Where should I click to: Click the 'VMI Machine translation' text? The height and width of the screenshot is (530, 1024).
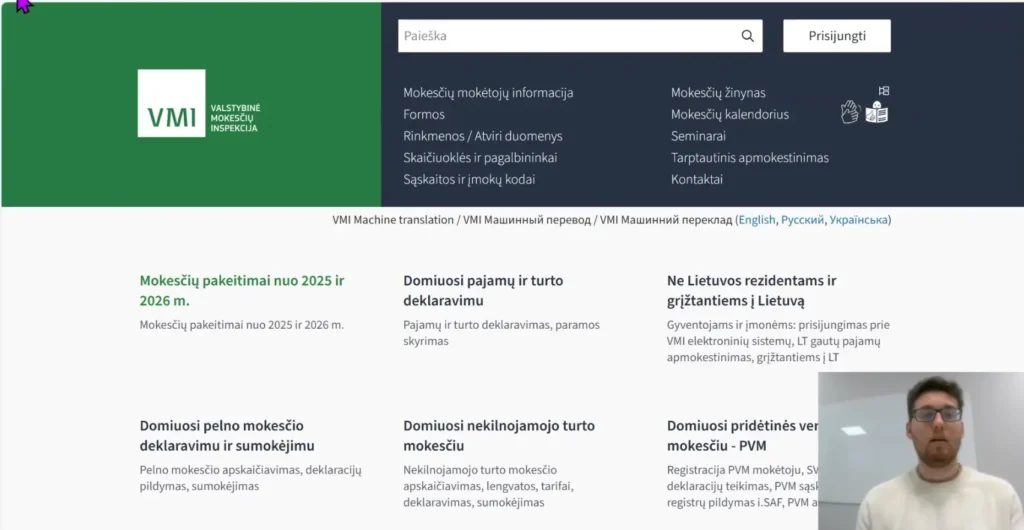392,220
